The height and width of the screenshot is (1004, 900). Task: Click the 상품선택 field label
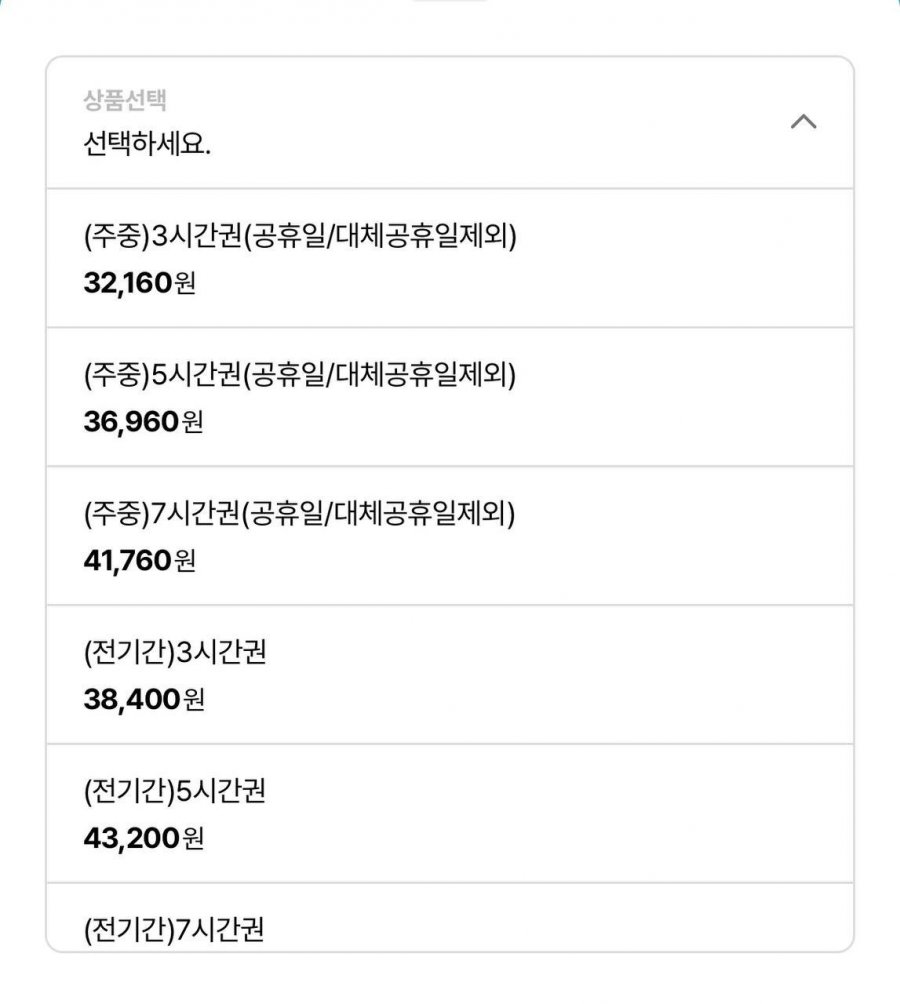tap(125, 101)
